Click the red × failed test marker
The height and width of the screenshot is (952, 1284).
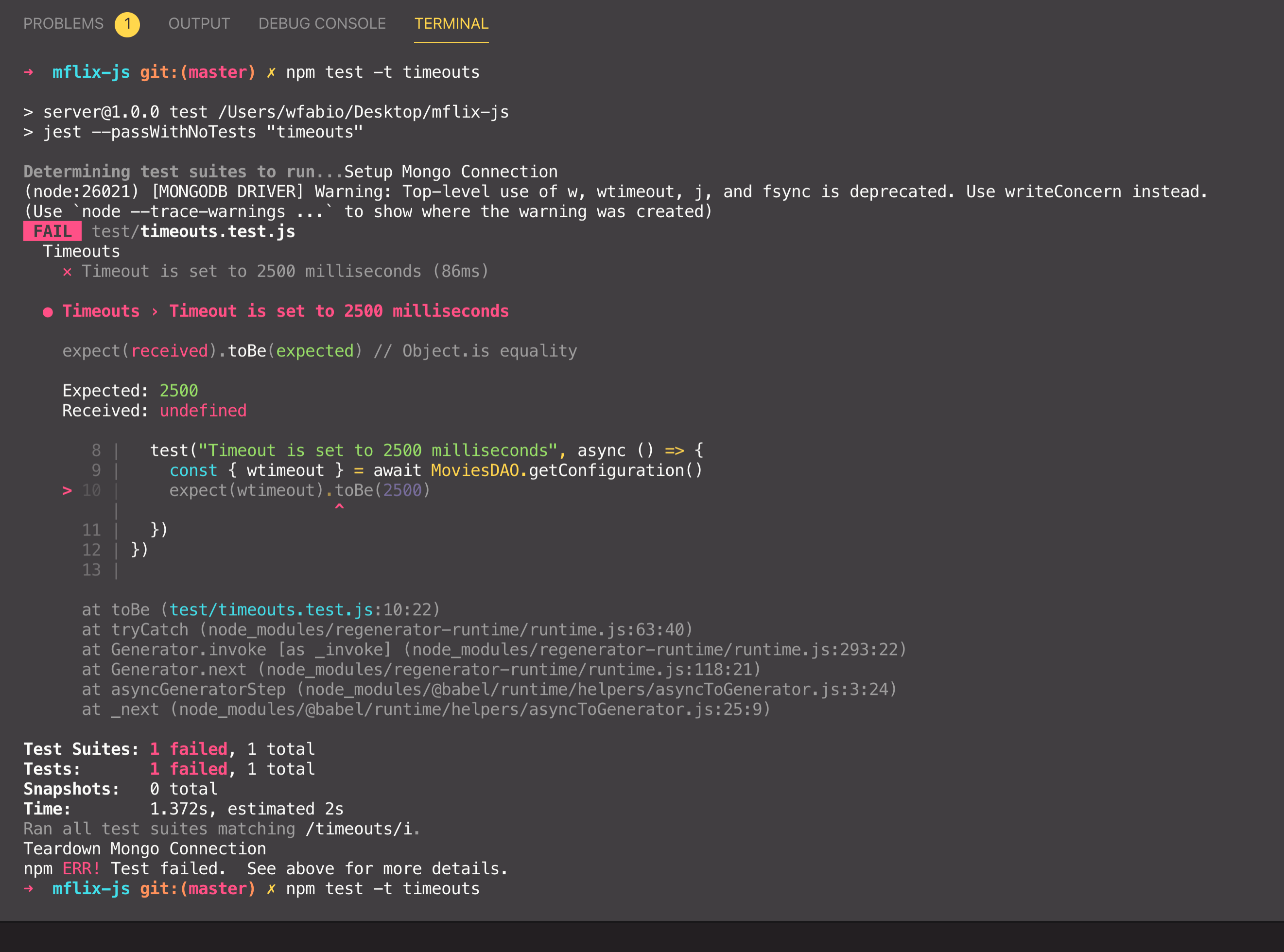67,271
